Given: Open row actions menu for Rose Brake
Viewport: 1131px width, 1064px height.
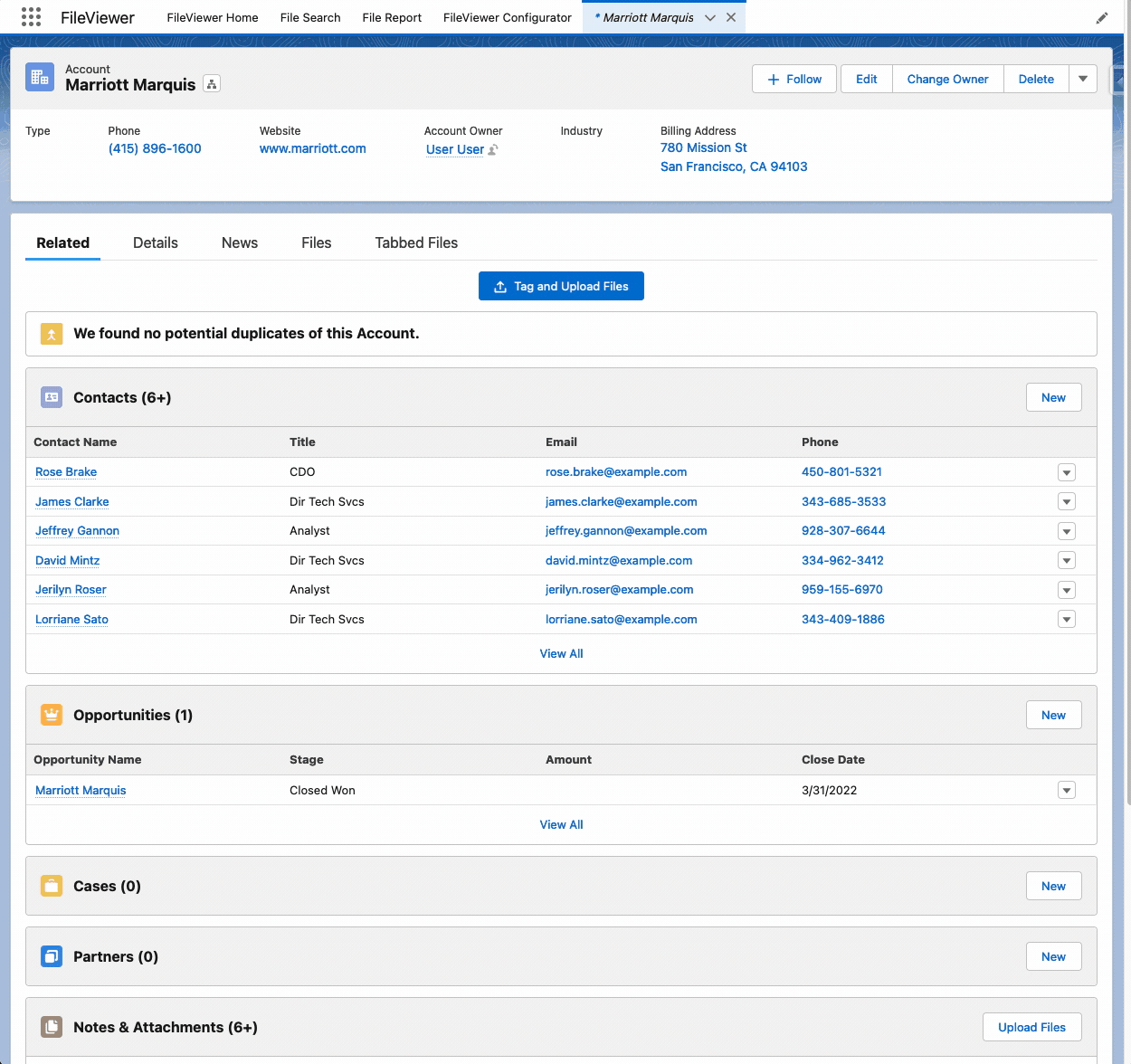Looking at the screenshot, I should tap(1067, 472).
